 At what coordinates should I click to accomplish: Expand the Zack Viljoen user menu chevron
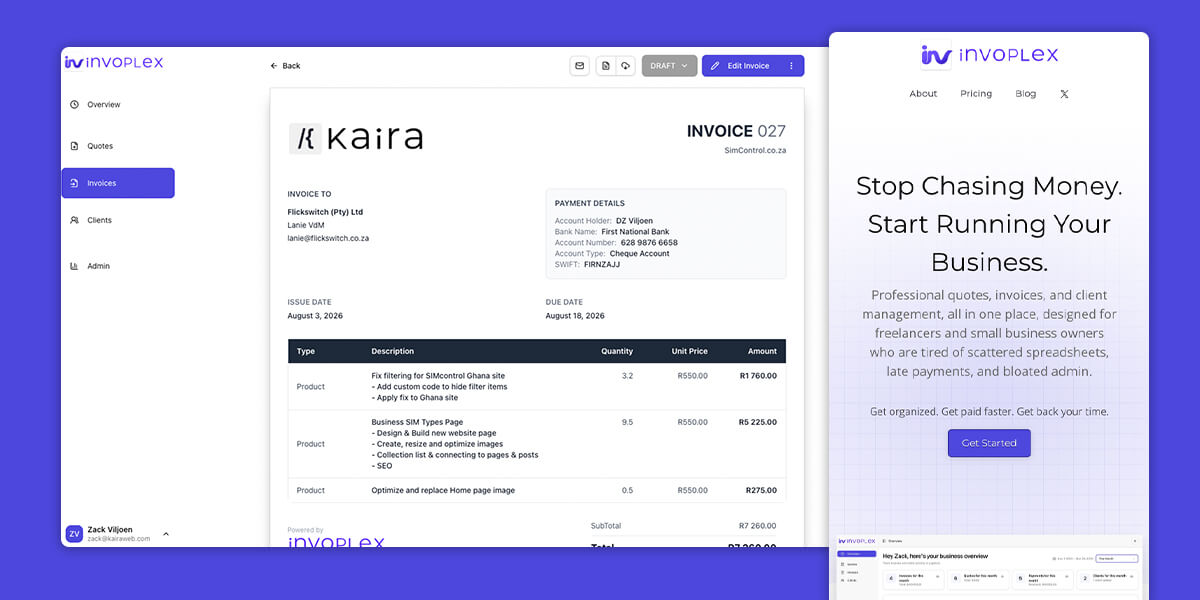166,534
